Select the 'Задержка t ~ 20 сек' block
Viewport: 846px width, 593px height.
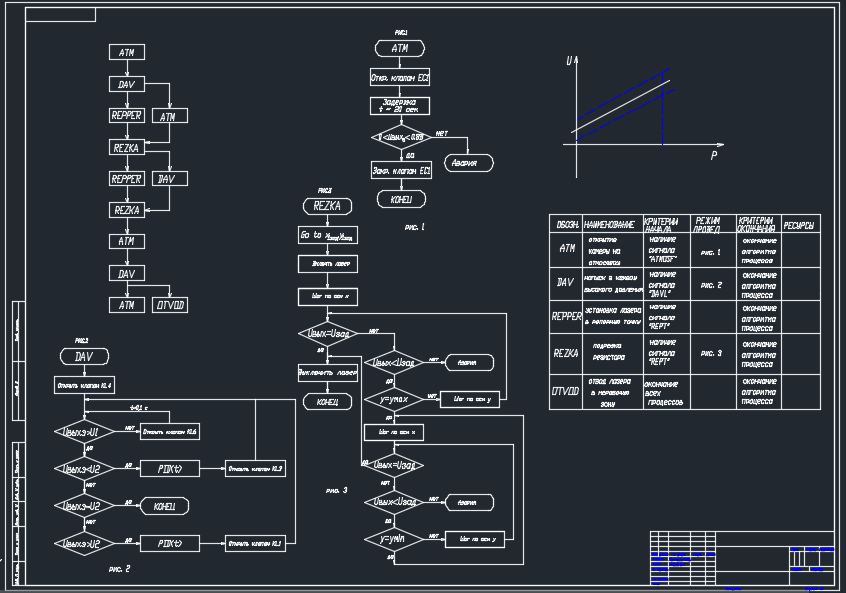(400, 106)
